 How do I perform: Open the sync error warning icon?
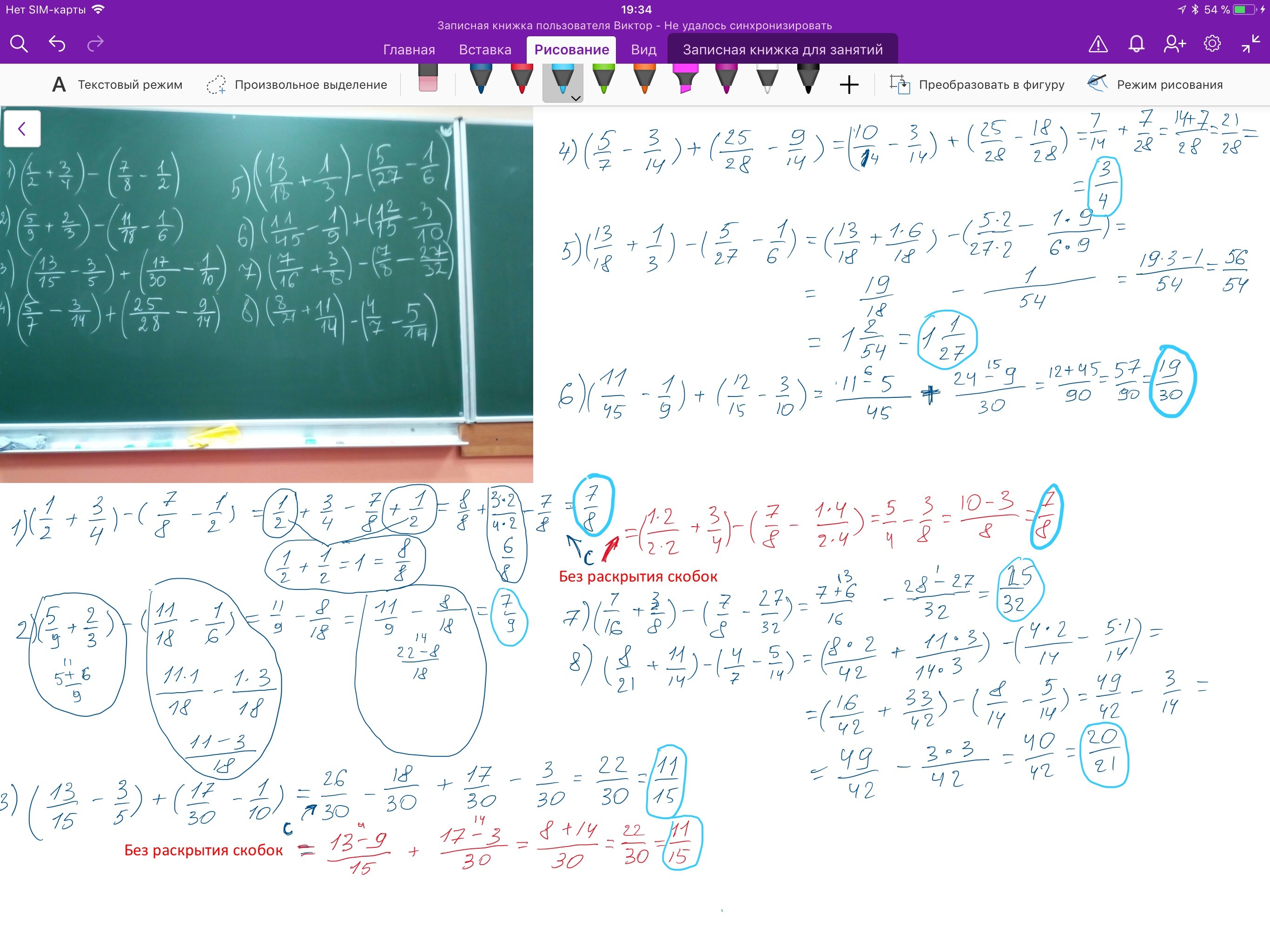1098,44
